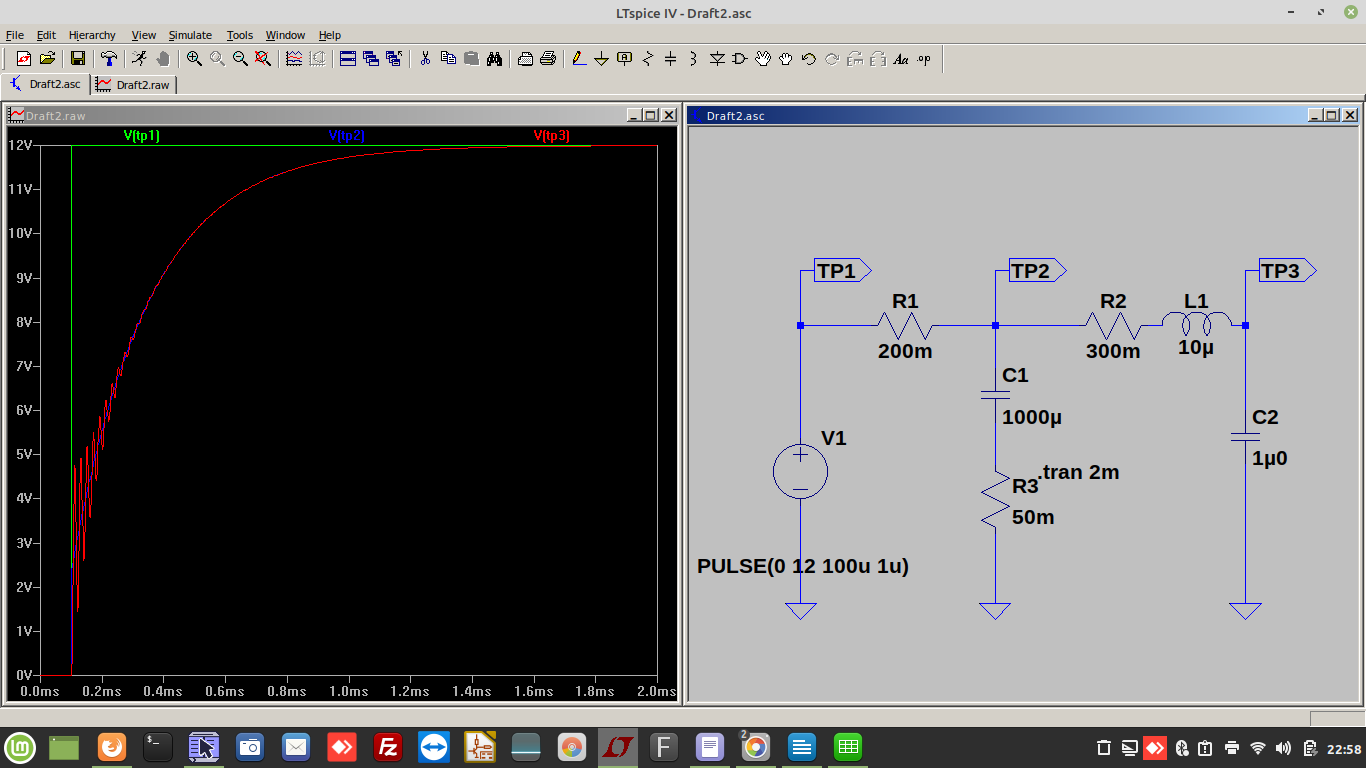Select the Inductor component tool
The width and height of the screenshot is (1366, 768).
(x=694, y=59)
